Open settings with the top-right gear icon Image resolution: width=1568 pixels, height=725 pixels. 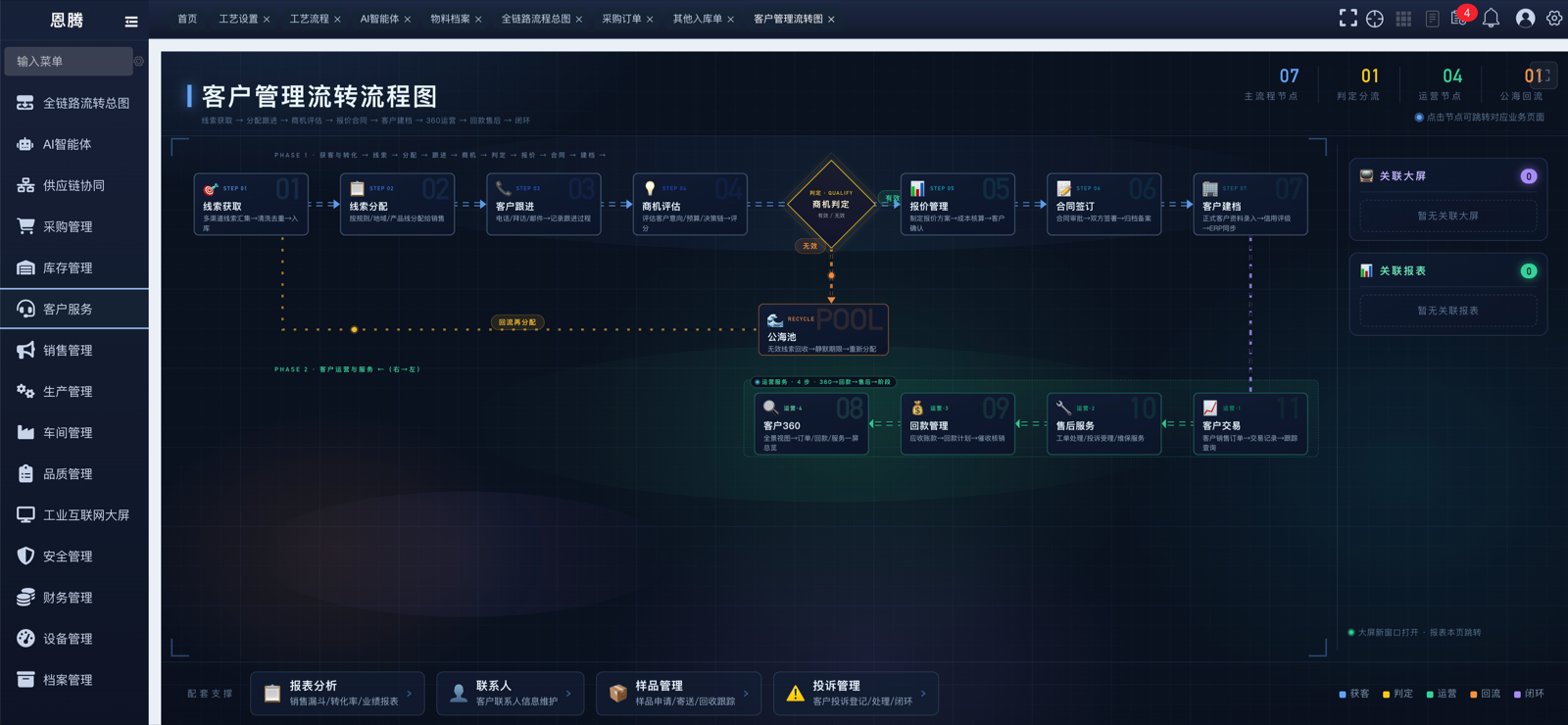point(1554,19)
